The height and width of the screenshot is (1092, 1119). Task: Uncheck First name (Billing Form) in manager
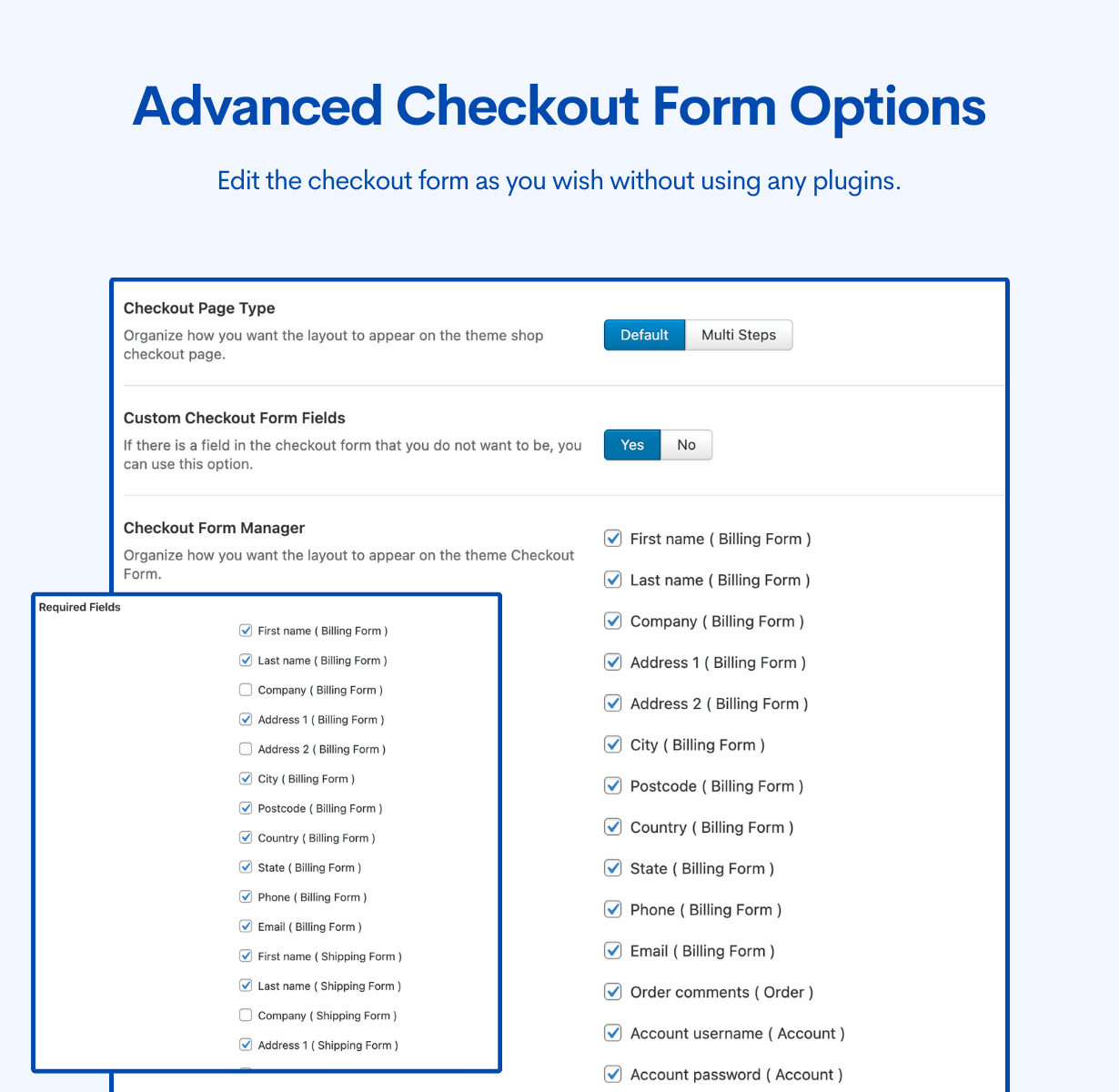click(x=613, y=539)
